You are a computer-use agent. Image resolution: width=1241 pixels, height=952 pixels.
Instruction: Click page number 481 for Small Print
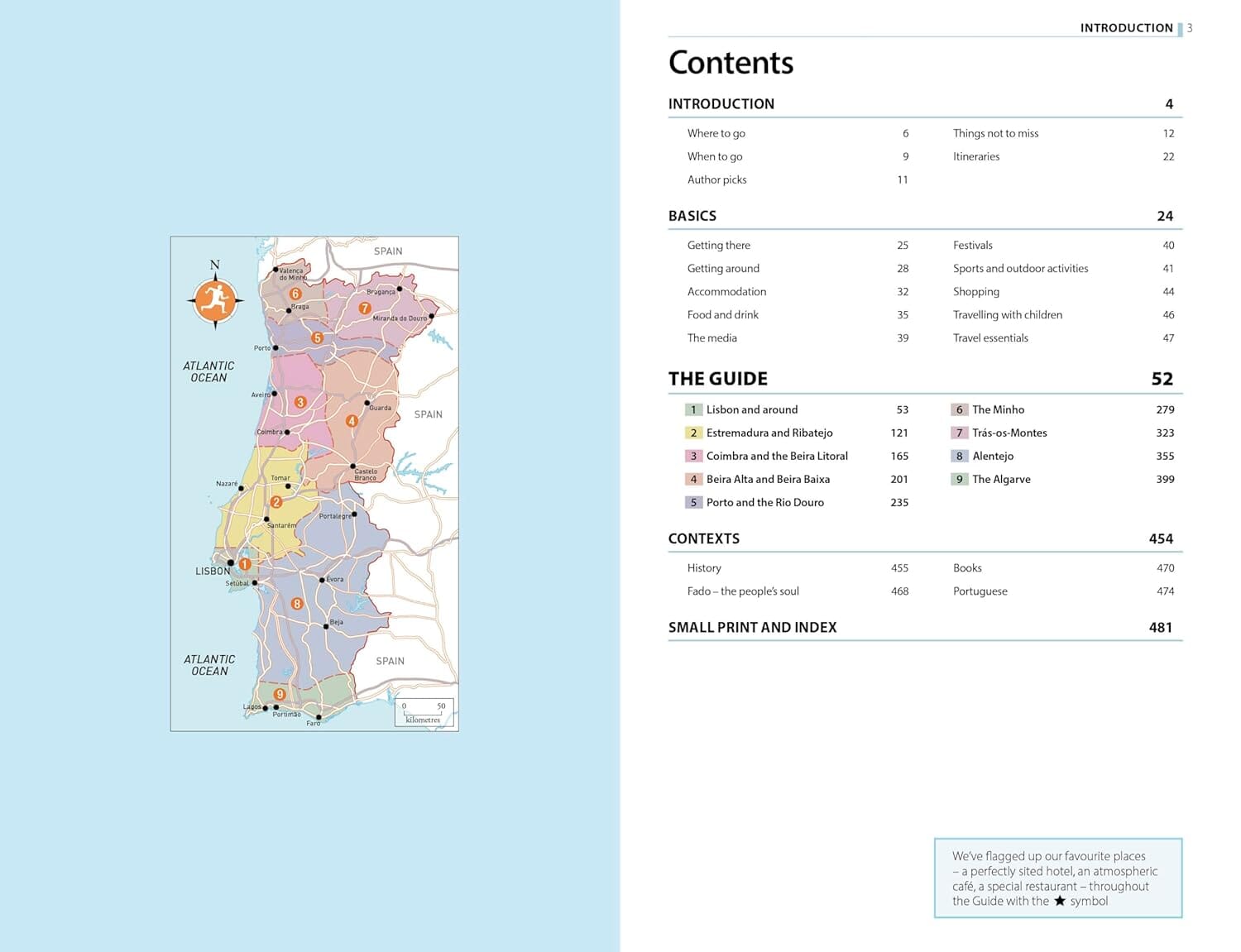(1161, 627)
